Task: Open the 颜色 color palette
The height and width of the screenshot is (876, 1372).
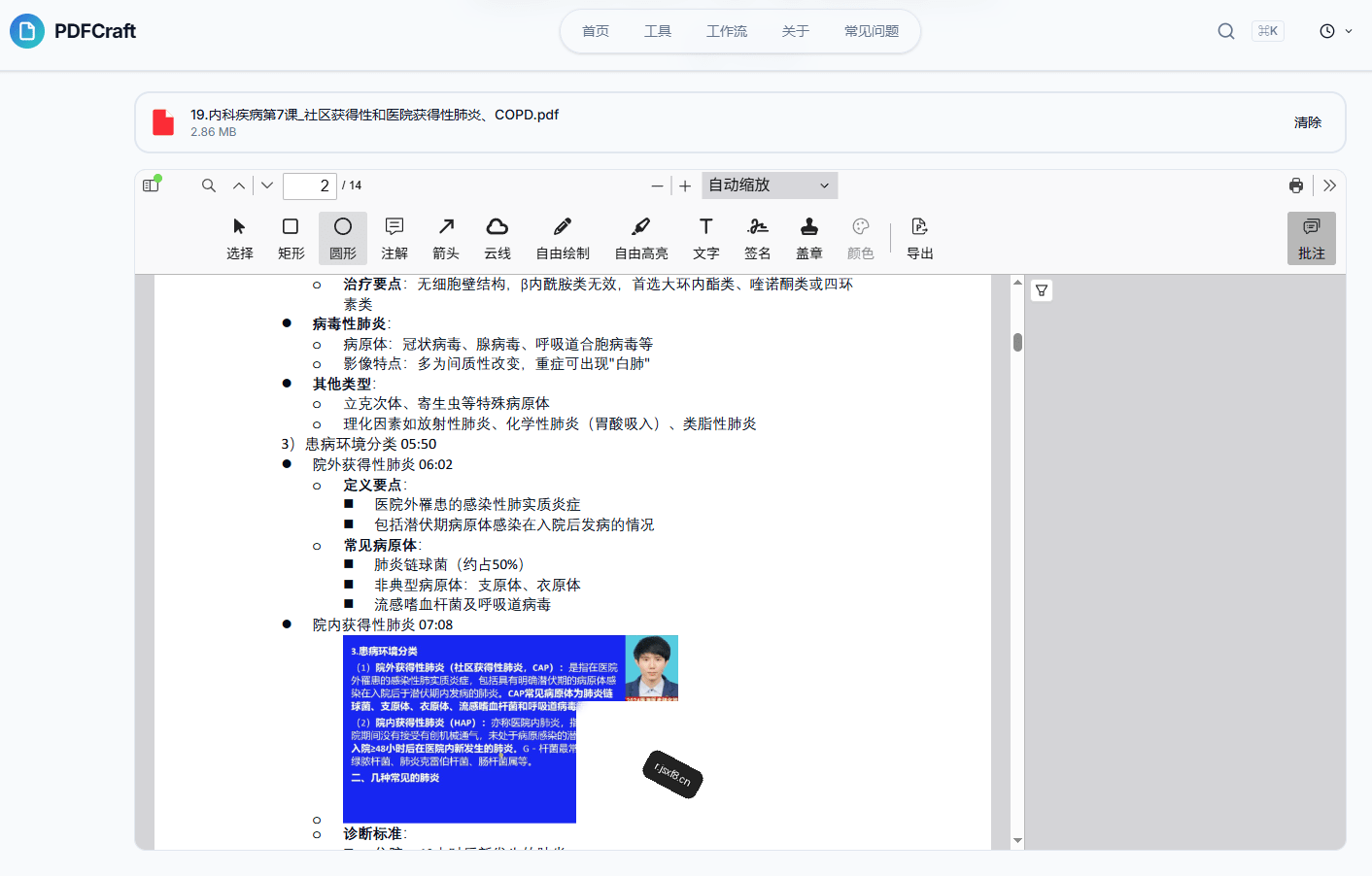Action: coord(861,239)
